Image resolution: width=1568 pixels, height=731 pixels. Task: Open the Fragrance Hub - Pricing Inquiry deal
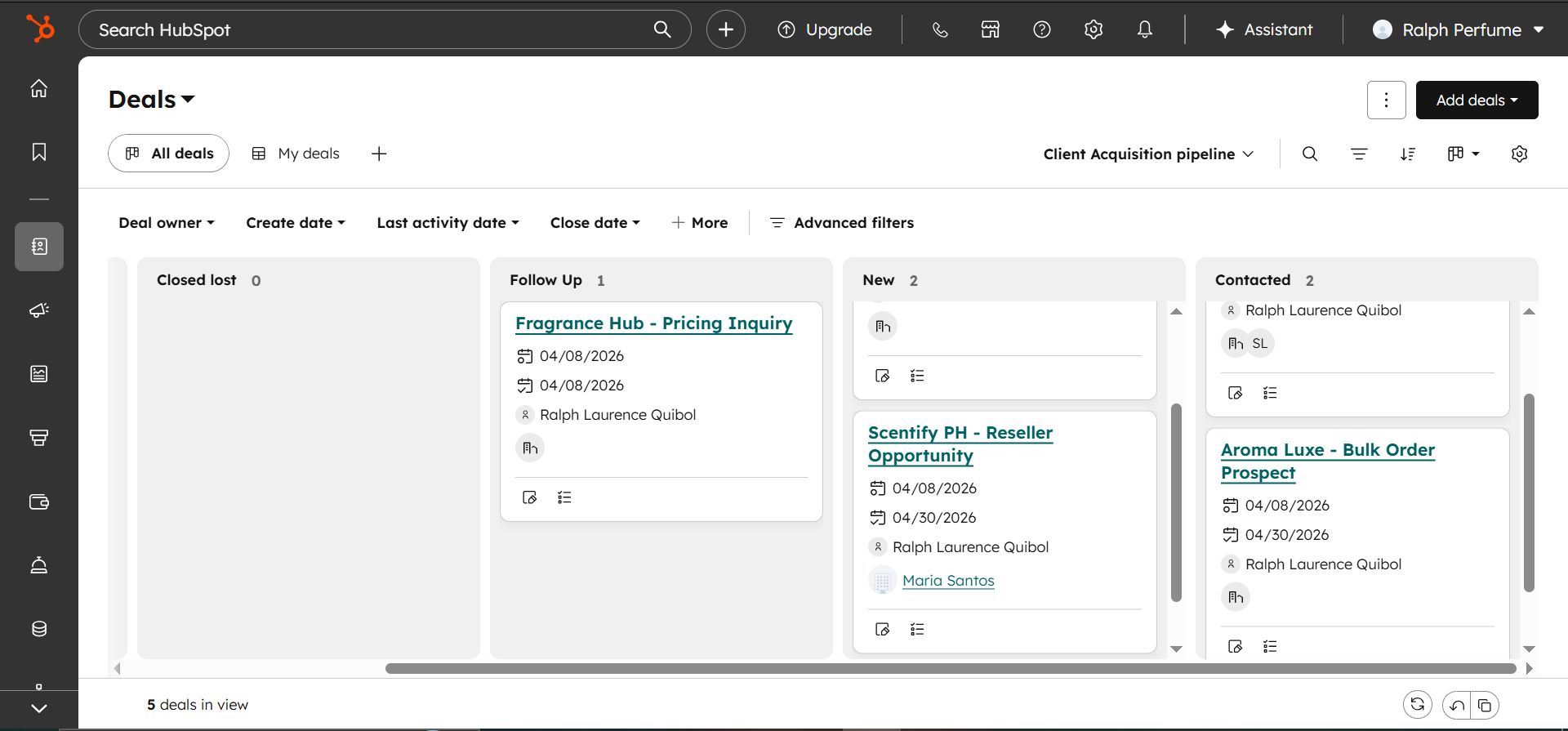point(654,323)
